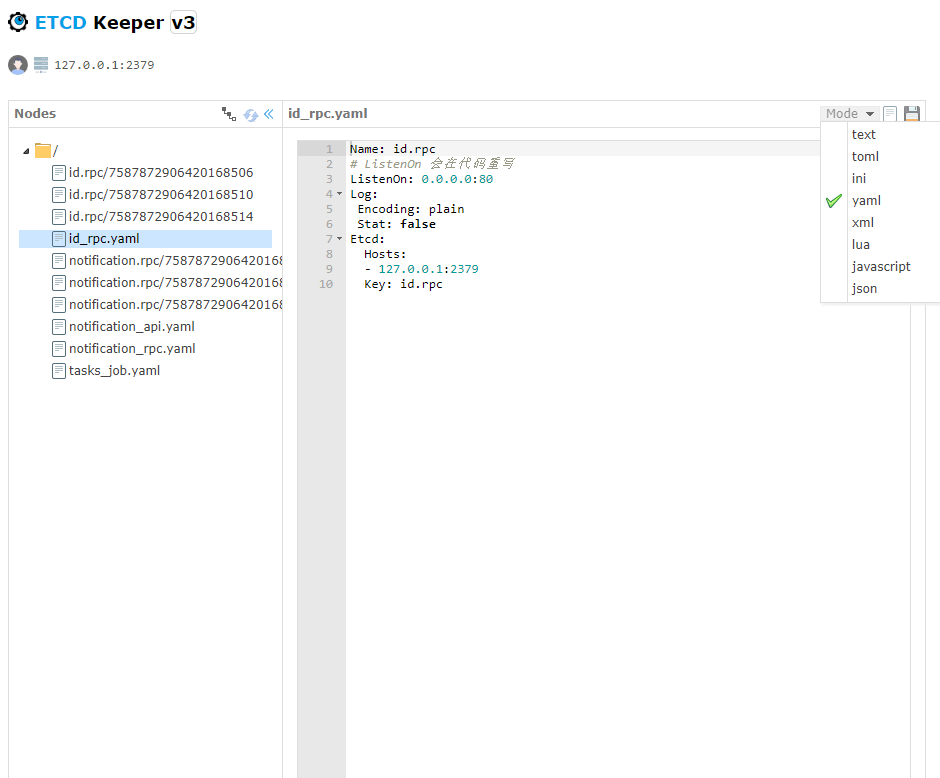Open the notification_api.yaml node
The width and height of the screenshot is (940, 778).
click(131, 327)
